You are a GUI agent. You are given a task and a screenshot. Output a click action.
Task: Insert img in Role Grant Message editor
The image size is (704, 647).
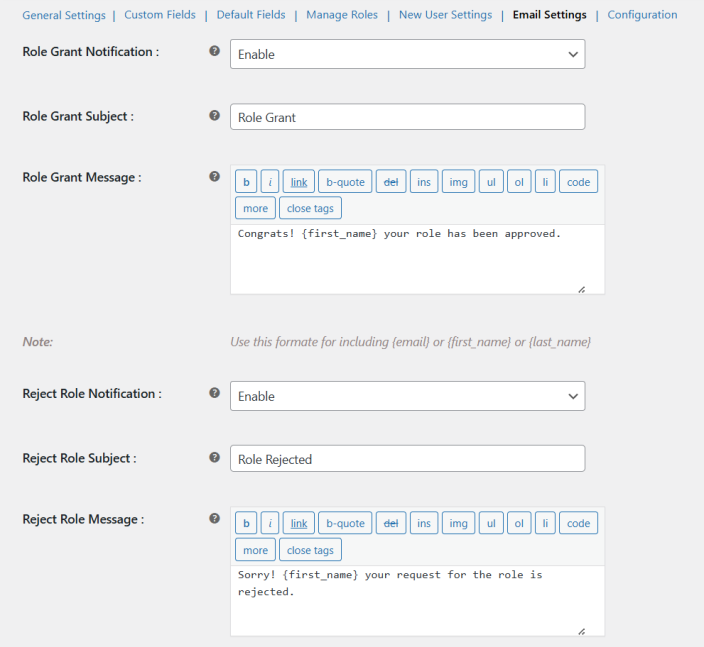click(458, 181)
